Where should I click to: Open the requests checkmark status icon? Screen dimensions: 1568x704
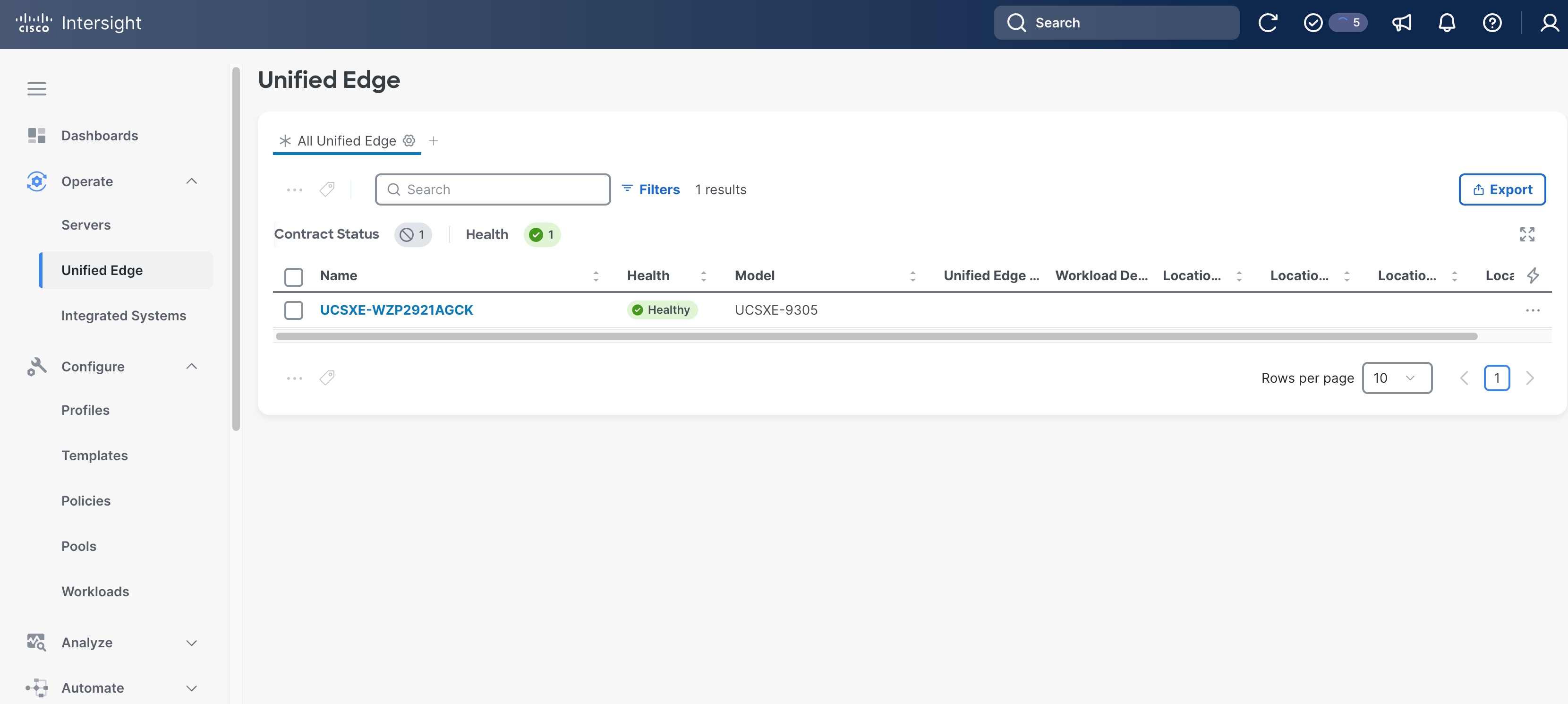tap(1313, 23)
